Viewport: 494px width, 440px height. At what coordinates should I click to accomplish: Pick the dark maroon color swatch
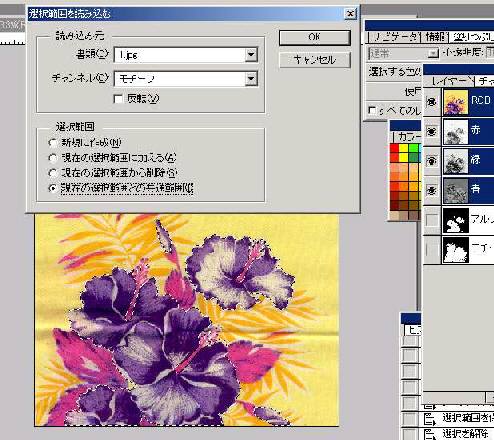(x=395, y=205)
